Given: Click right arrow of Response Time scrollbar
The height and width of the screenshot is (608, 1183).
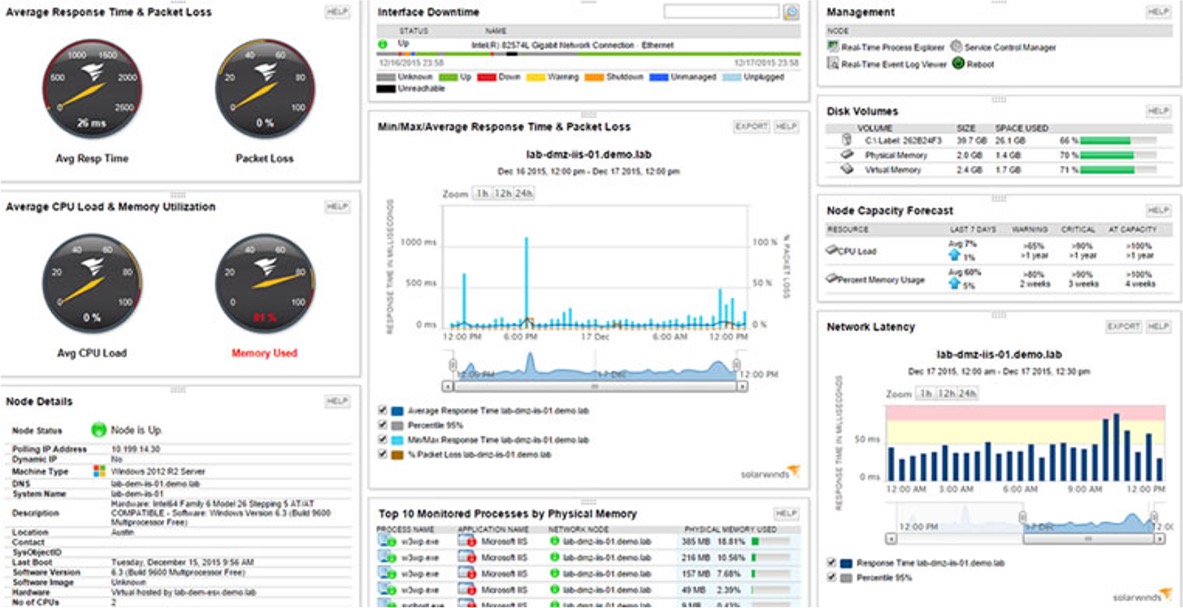Looking at the screenshot, I should pos(739,385).
